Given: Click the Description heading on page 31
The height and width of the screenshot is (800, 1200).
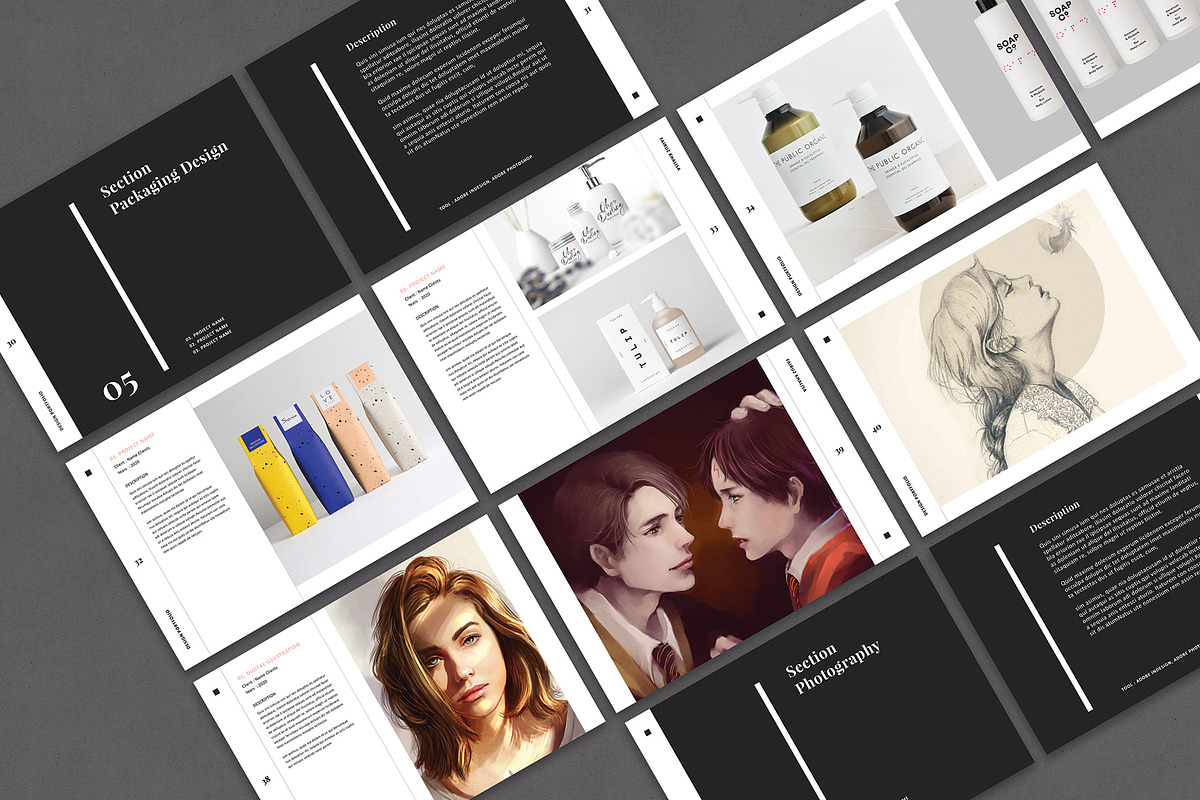Looking at the screenshot, I should click(x=371, y=35).
